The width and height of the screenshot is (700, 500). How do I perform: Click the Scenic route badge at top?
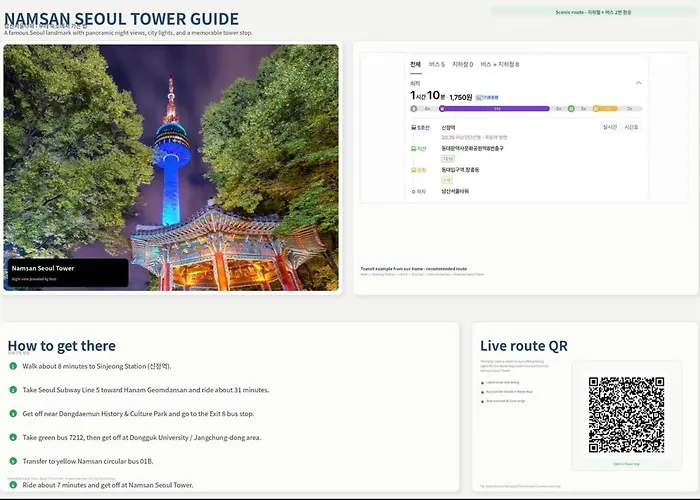[593, 12]
